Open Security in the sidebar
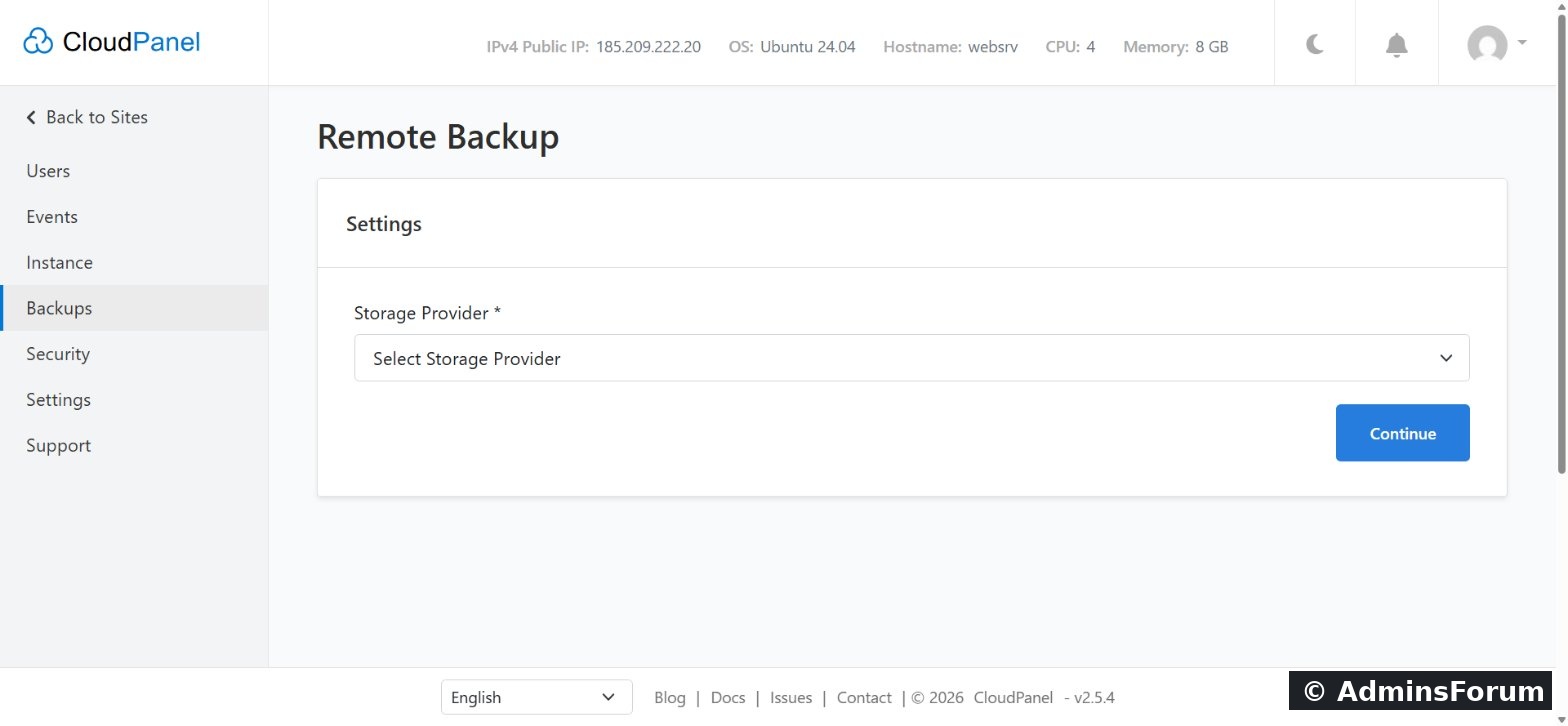The width and height of the screenshot is (1568, 726). pos(134,354)
